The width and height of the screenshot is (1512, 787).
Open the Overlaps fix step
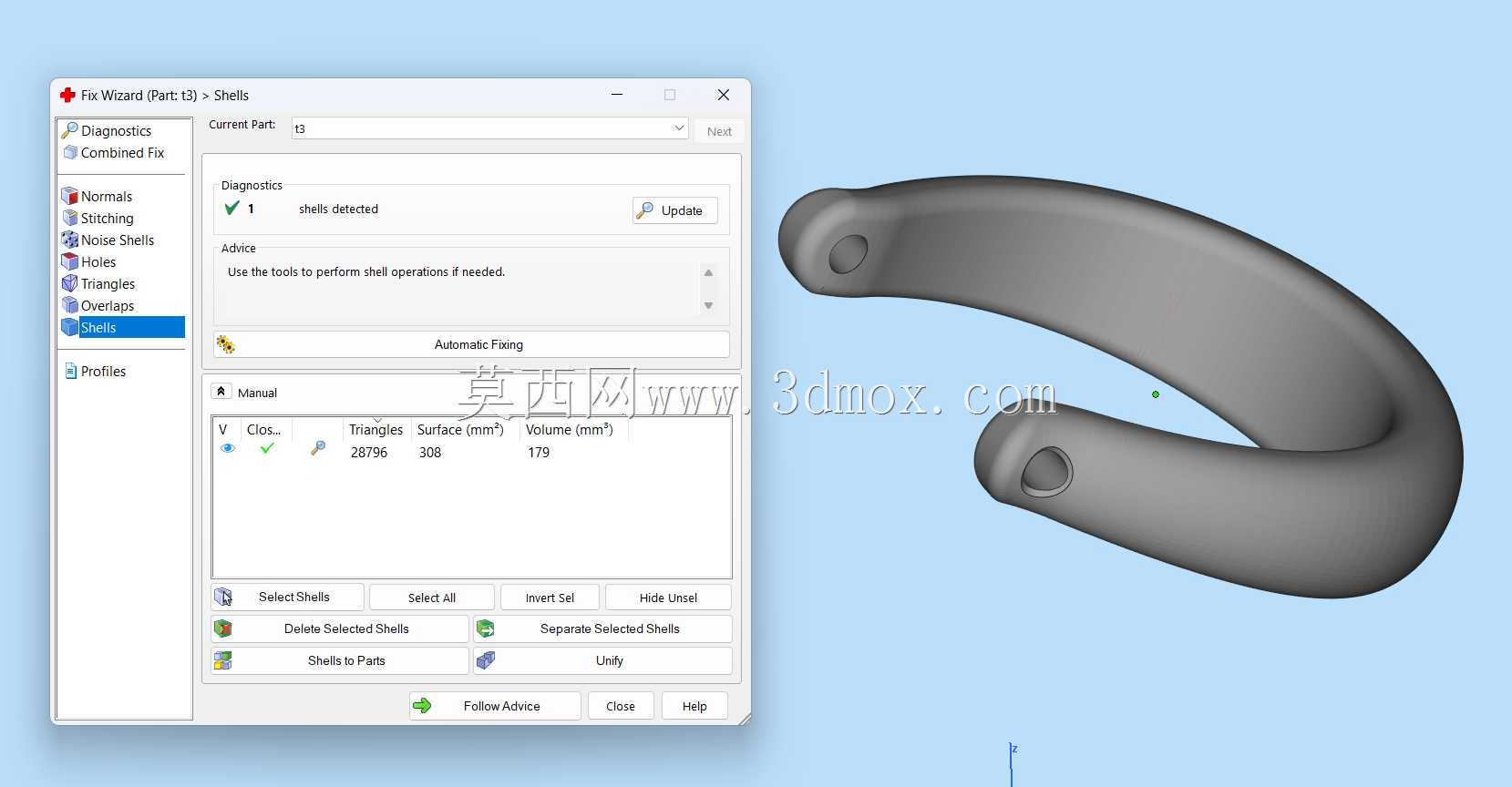pos(108,305)
